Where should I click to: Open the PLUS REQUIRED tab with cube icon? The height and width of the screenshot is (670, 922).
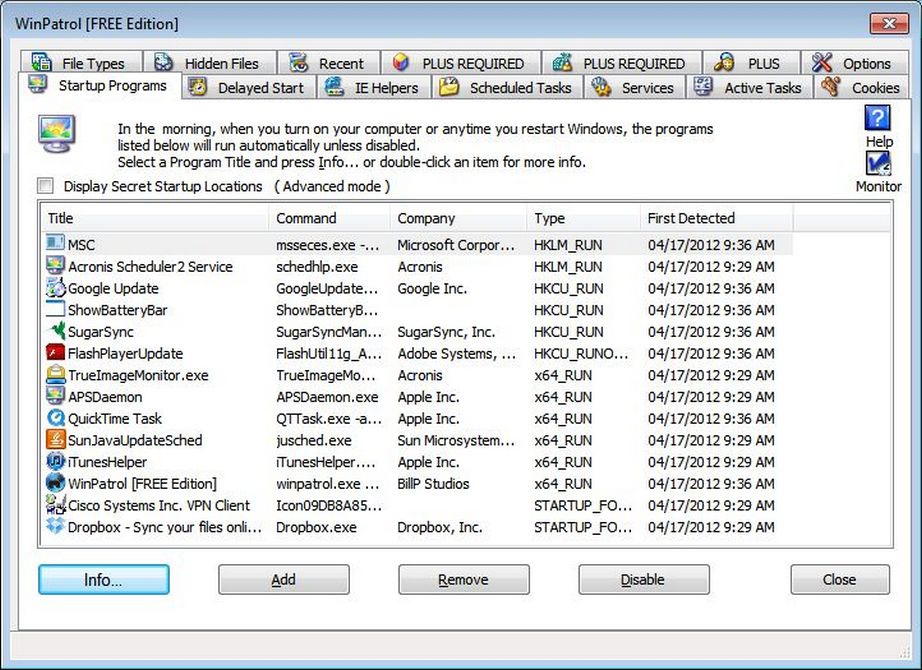click(460, 62)
